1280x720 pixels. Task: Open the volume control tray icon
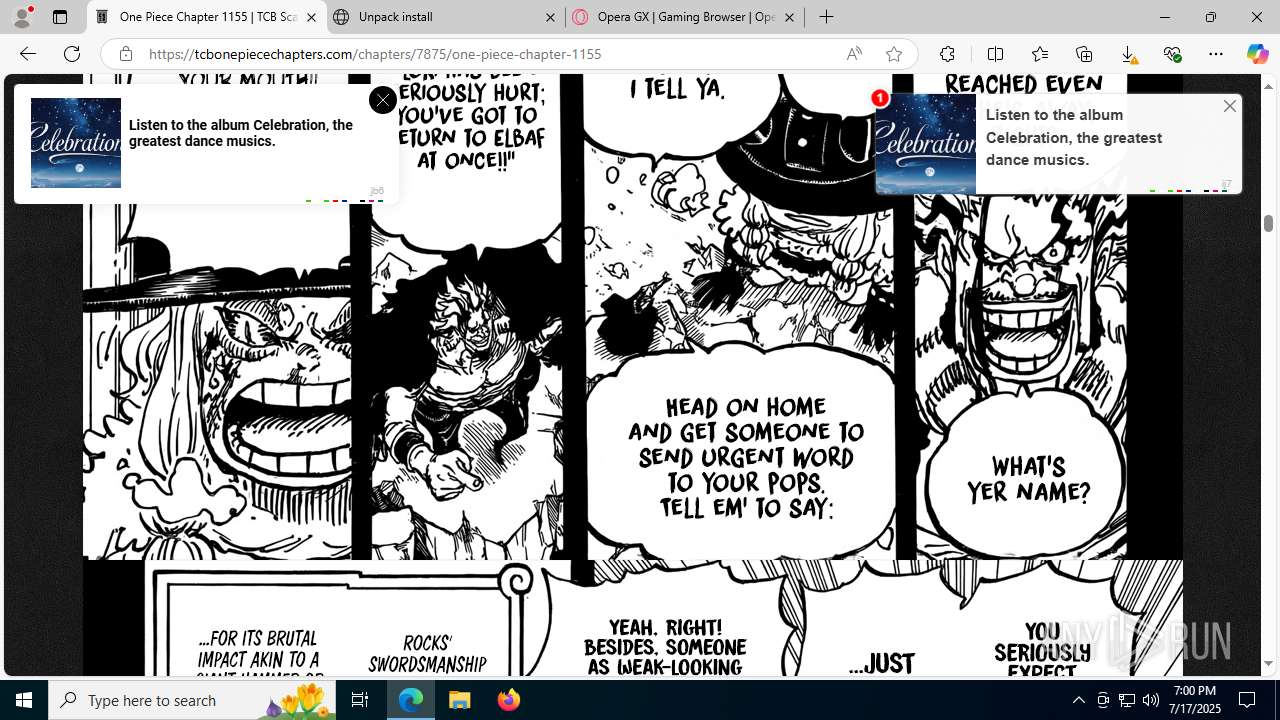(x=1150, y=700)
